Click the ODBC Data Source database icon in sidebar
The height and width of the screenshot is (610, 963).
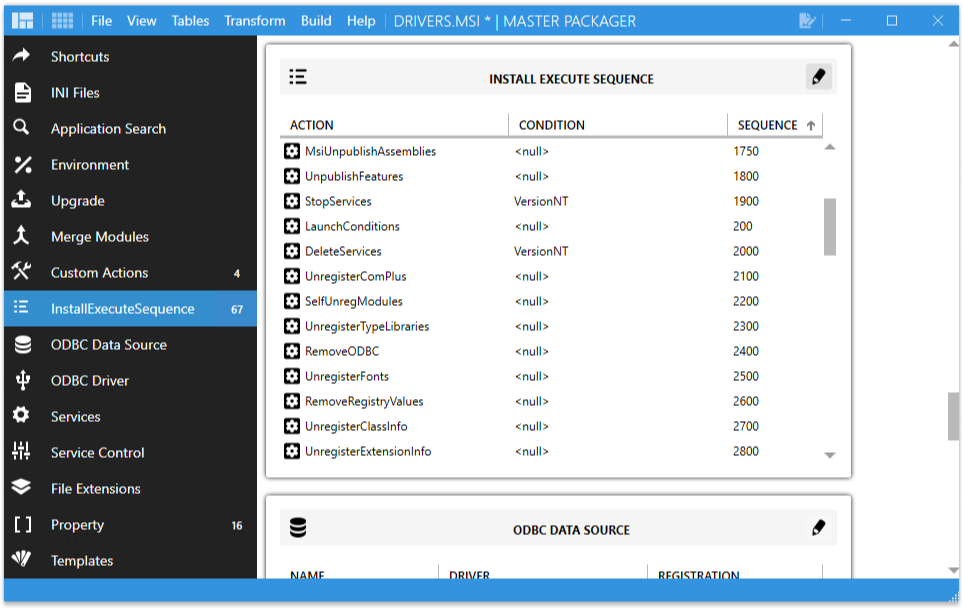coord(23,344)
